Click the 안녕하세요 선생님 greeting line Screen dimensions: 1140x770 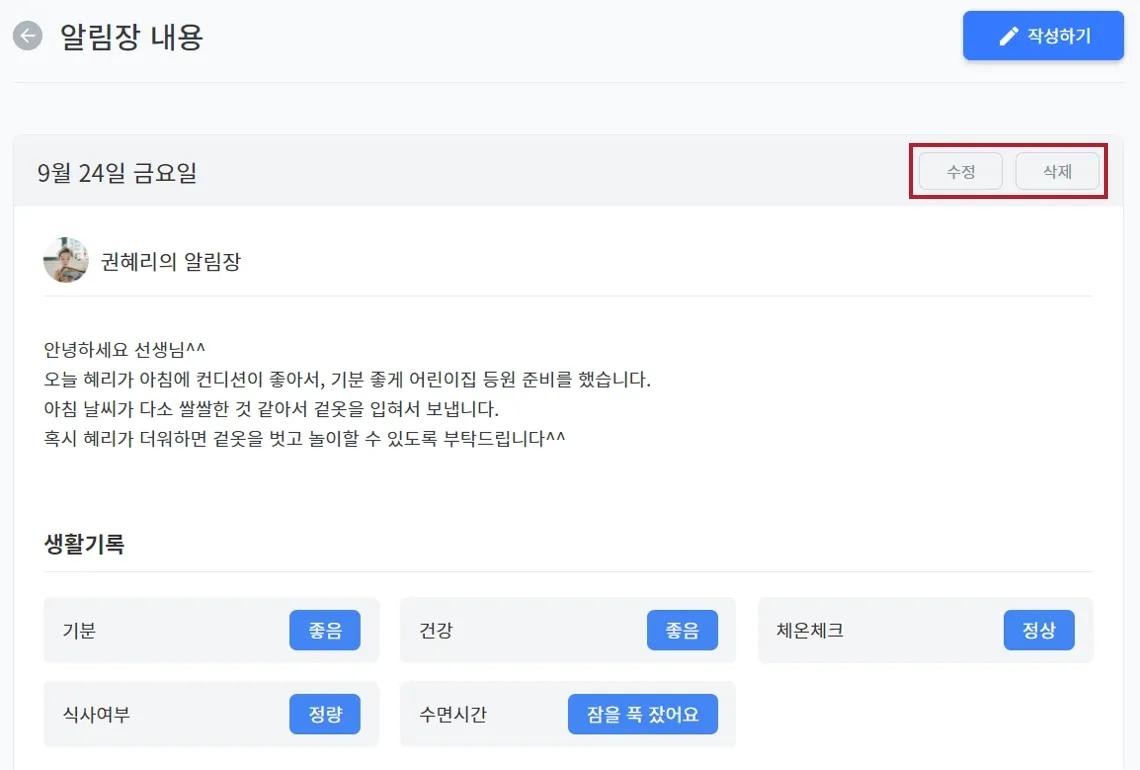point(124,350)
